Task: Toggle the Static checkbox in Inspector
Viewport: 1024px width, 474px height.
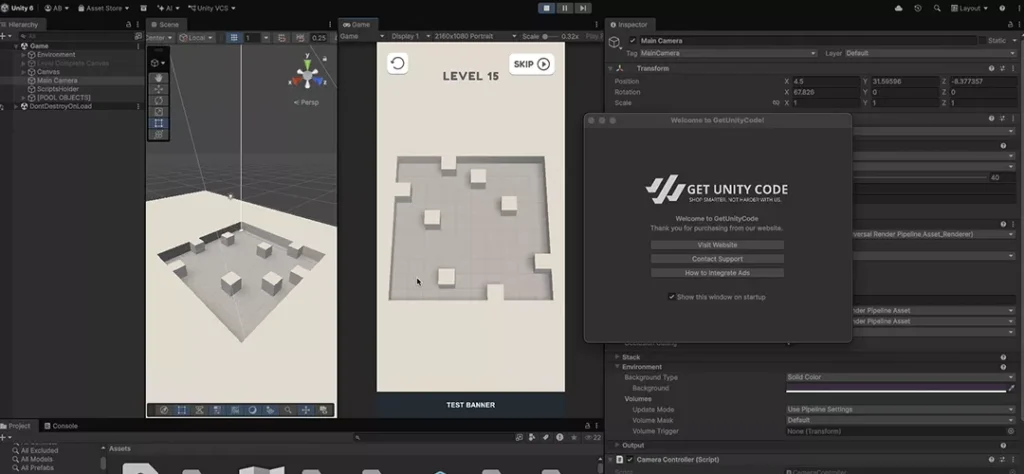Action: tap(982, 40)
